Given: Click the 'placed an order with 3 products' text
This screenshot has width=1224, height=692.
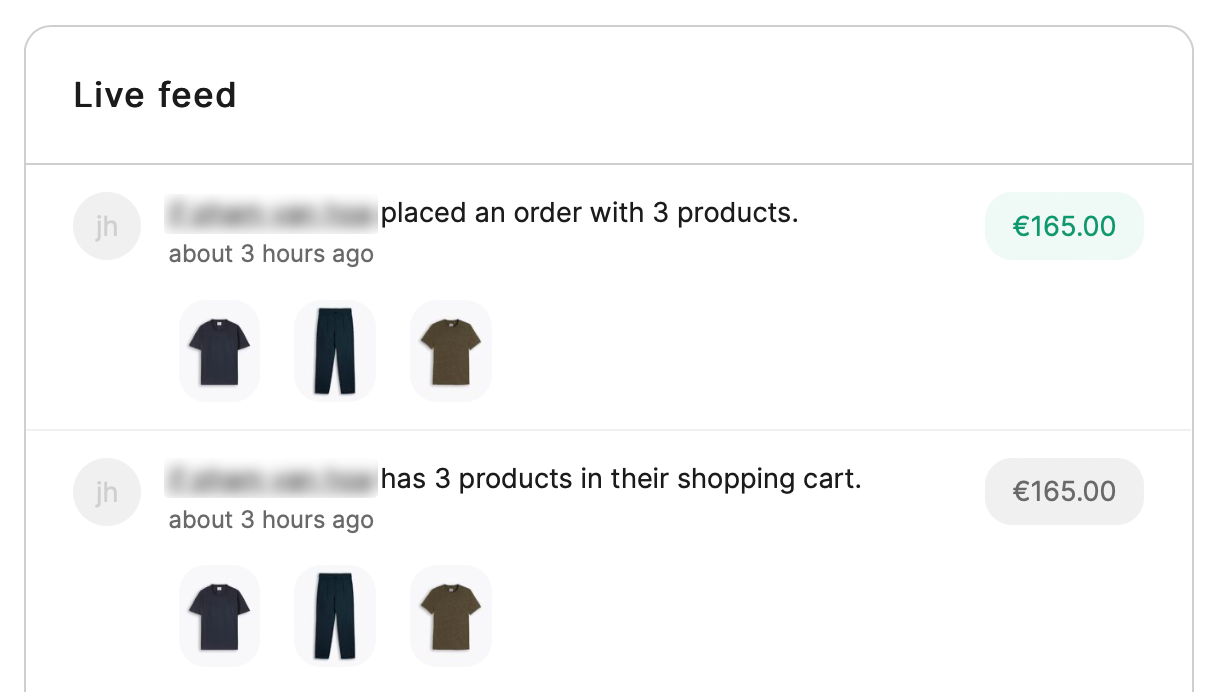Looking at the screenshot, I should 590,213.
